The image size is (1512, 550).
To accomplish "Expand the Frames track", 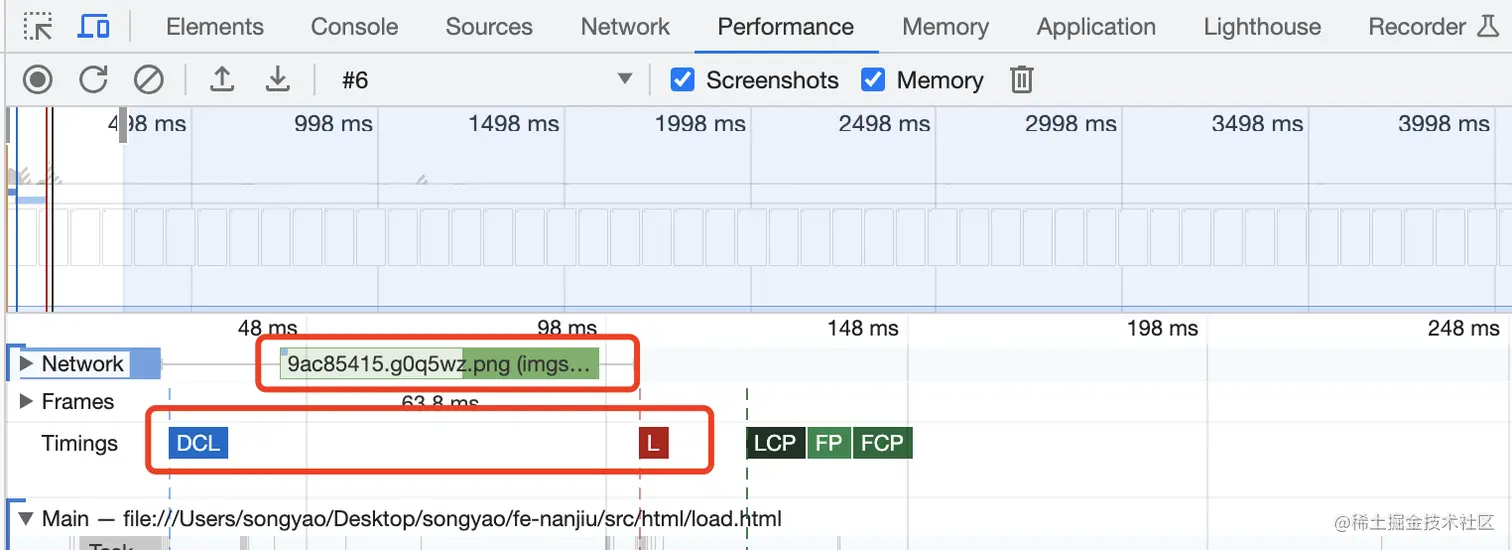I will 27,402.
